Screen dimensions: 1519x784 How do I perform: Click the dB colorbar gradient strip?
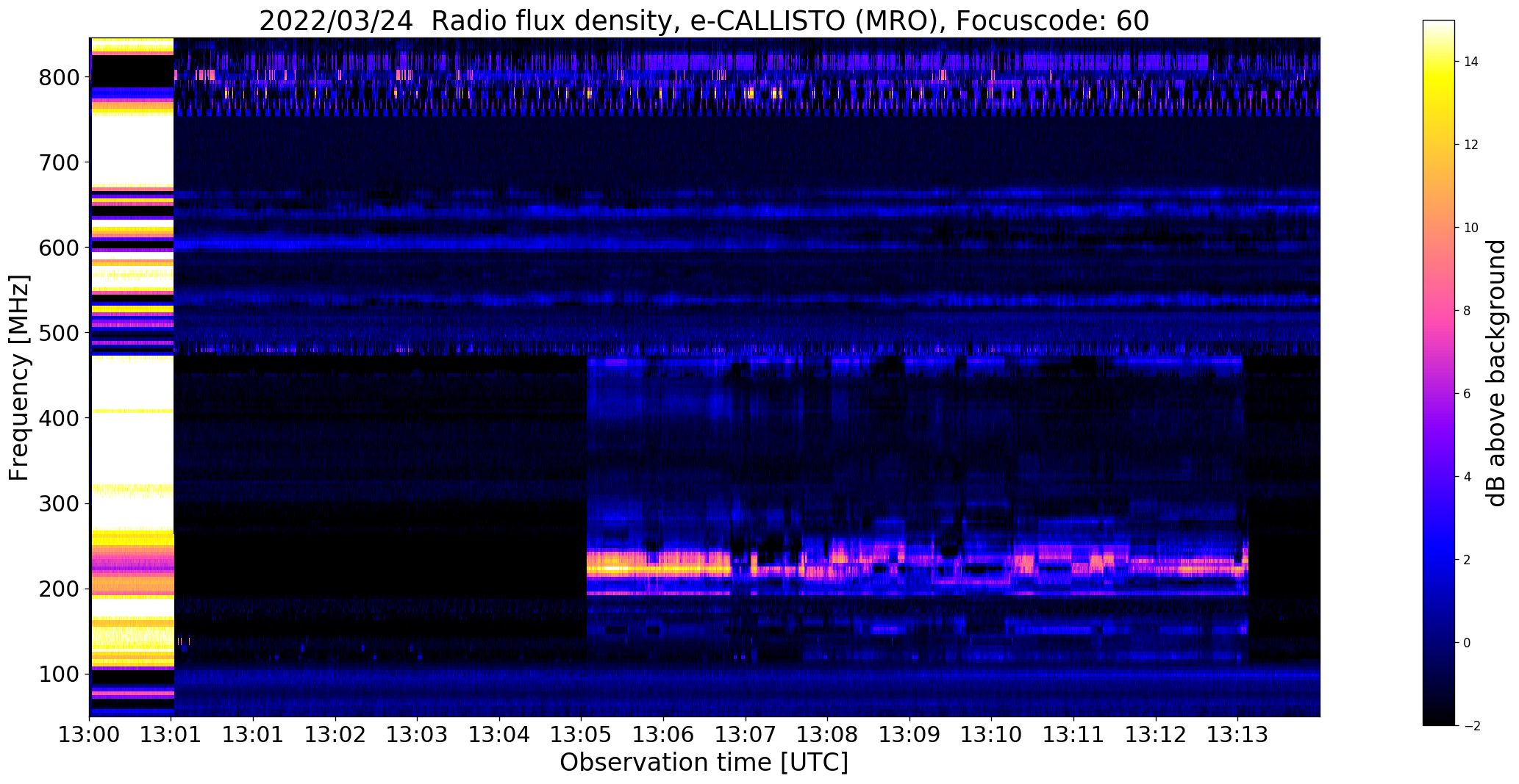click(x=1439, y=373)
